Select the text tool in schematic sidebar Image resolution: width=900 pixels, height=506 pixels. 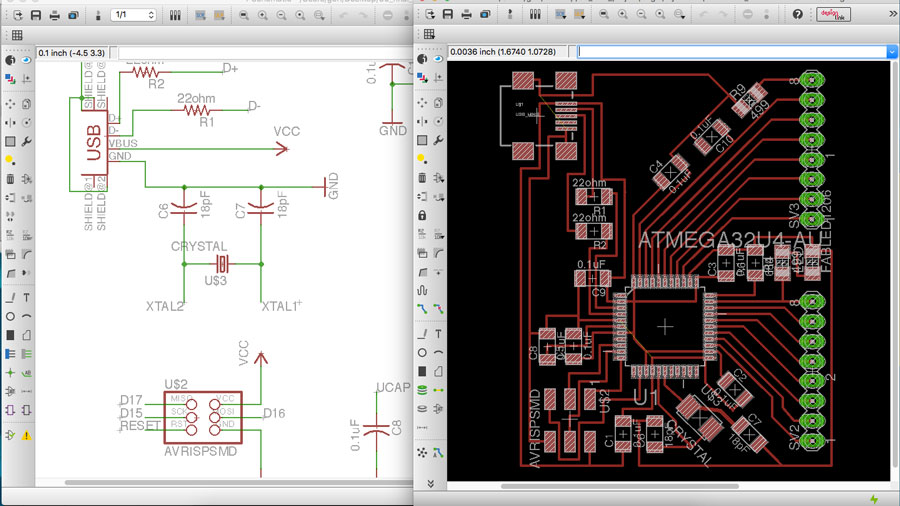click(x=27, y=297)
